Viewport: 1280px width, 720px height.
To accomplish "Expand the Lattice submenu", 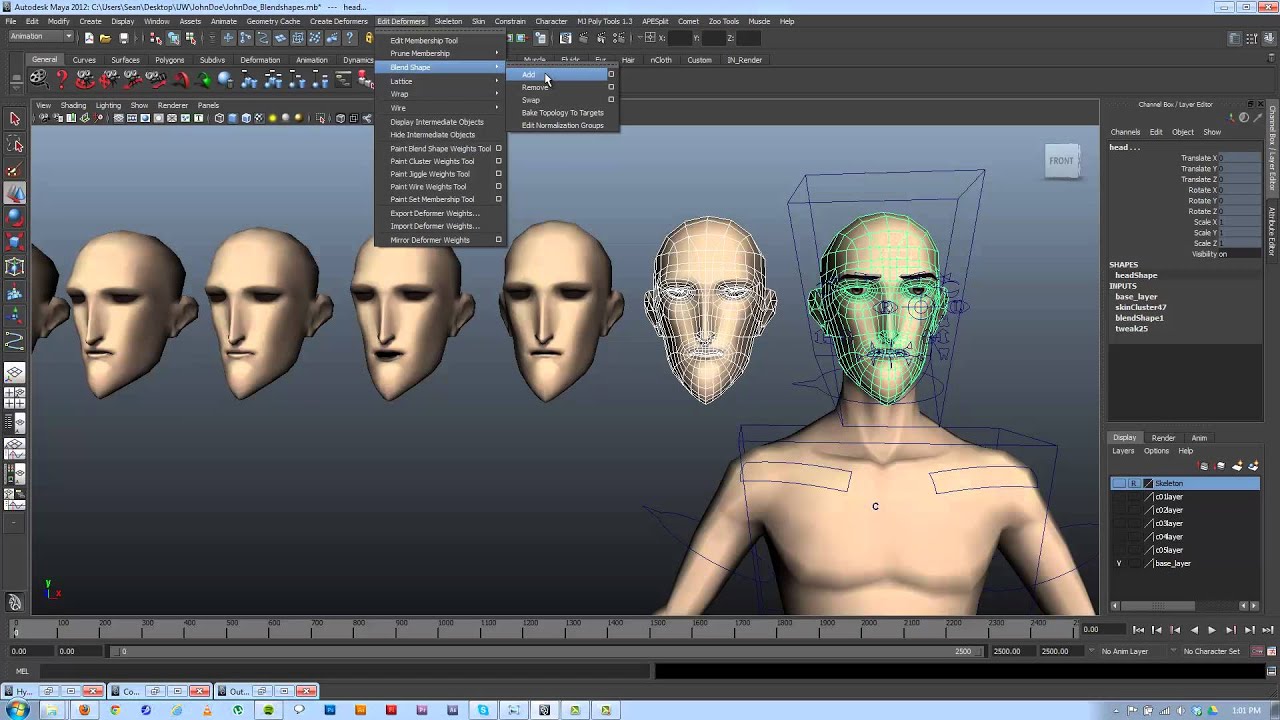I will 440,81.
